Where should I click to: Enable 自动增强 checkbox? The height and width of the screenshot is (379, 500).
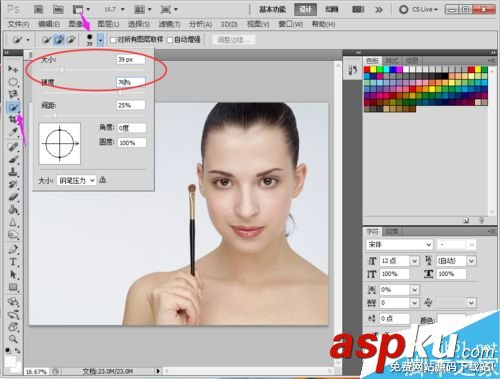tap(170, 40)
